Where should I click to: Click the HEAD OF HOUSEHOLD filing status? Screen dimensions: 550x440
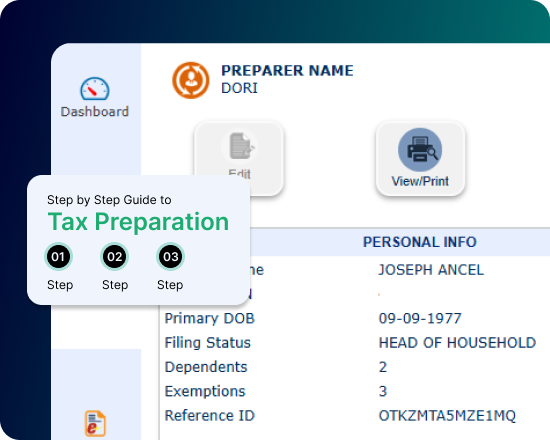pos(457,342)
